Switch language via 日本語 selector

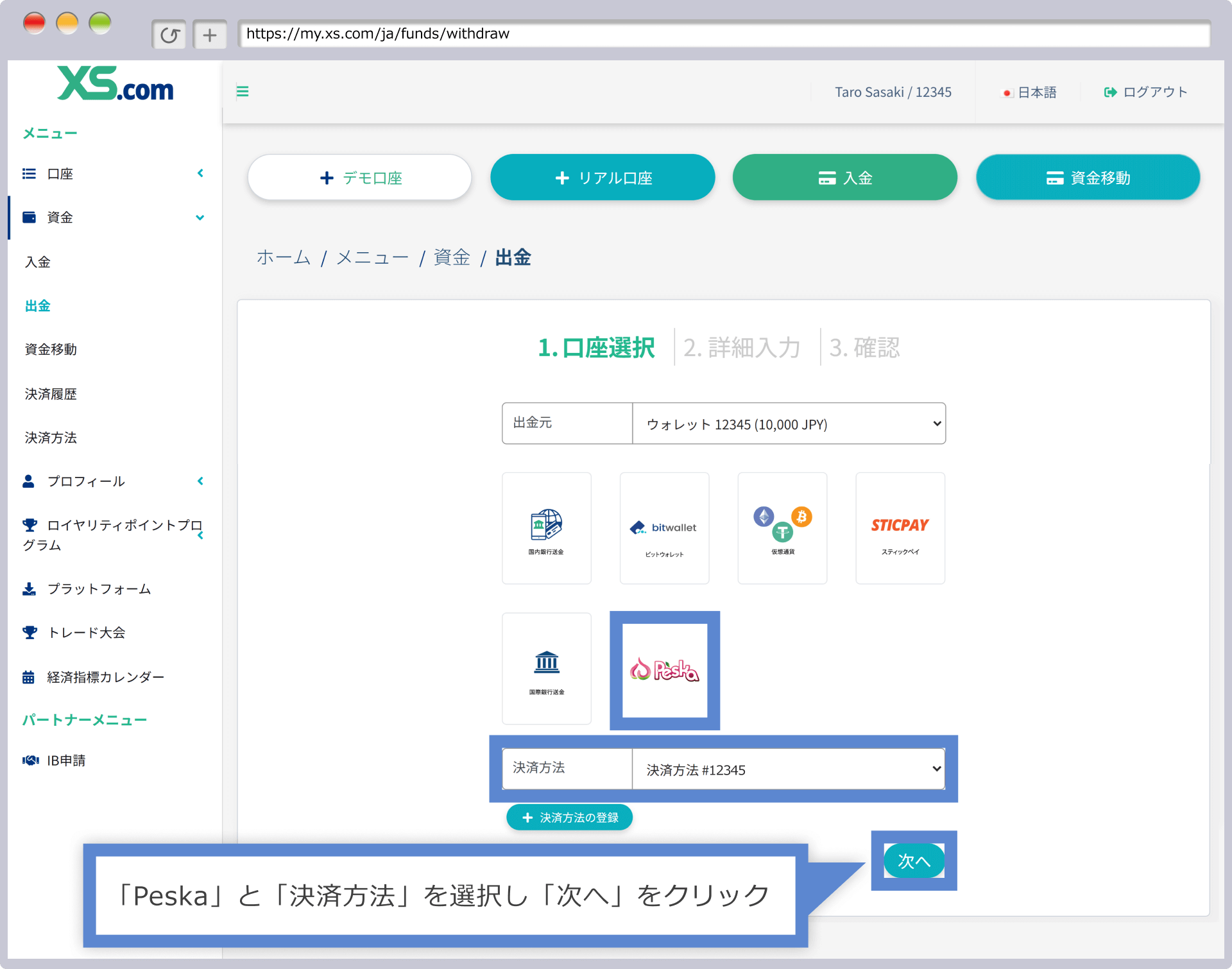[x=1038, y=92]
